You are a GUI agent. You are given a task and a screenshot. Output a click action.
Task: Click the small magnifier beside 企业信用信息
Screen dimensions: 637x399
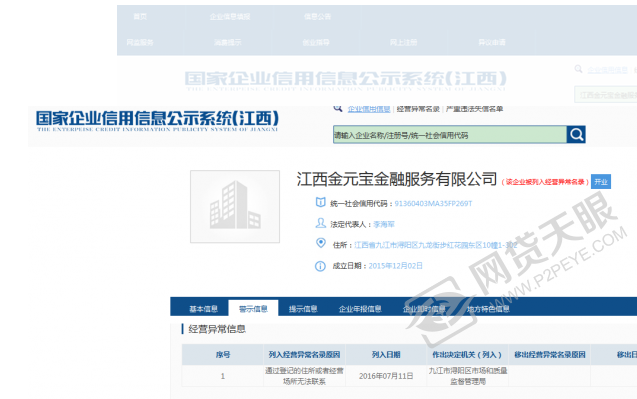point(338,108)
